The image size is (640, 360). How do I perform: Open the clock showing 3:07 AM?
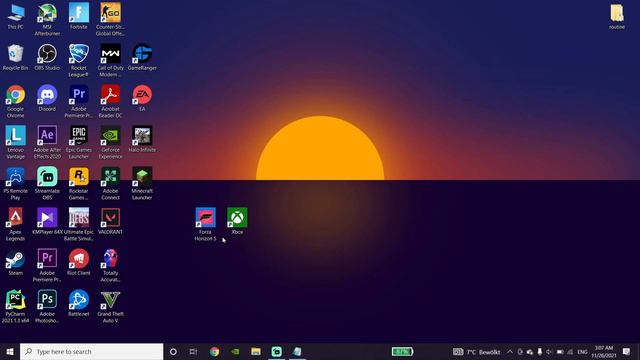coord(604,352)
